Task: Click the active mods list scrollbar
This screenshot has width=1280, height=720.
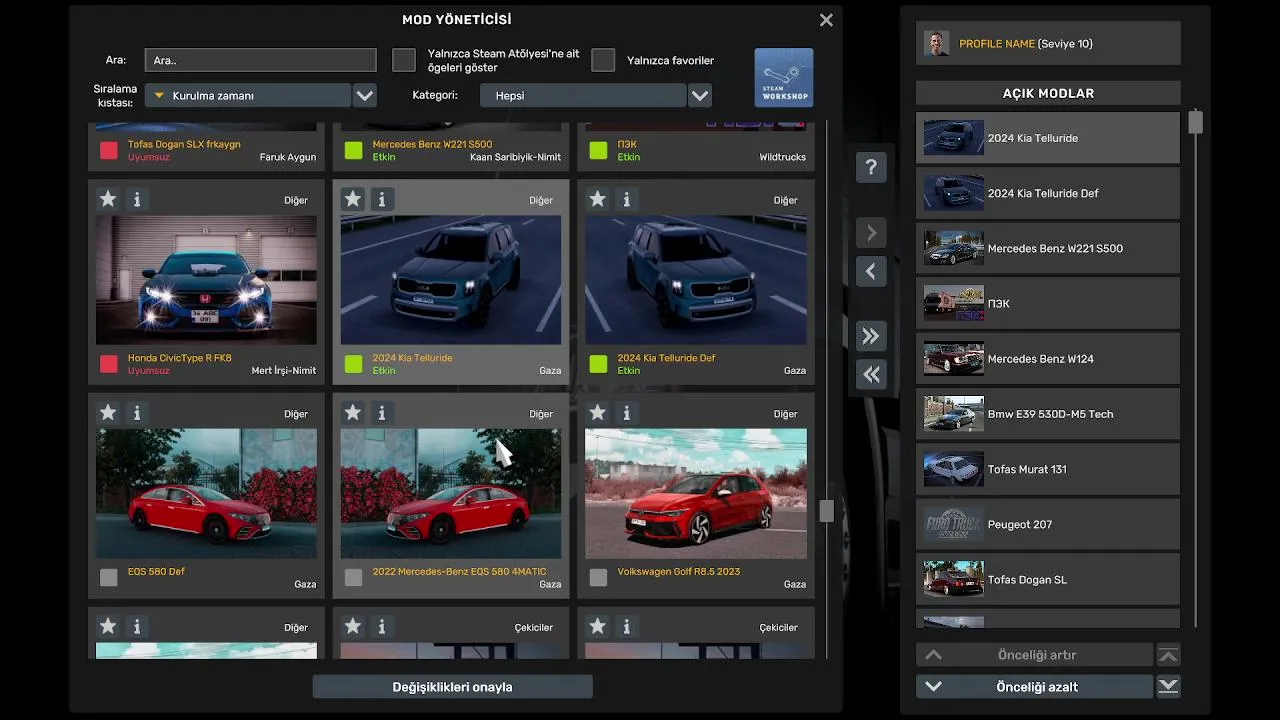Action: pos(1195,122)
